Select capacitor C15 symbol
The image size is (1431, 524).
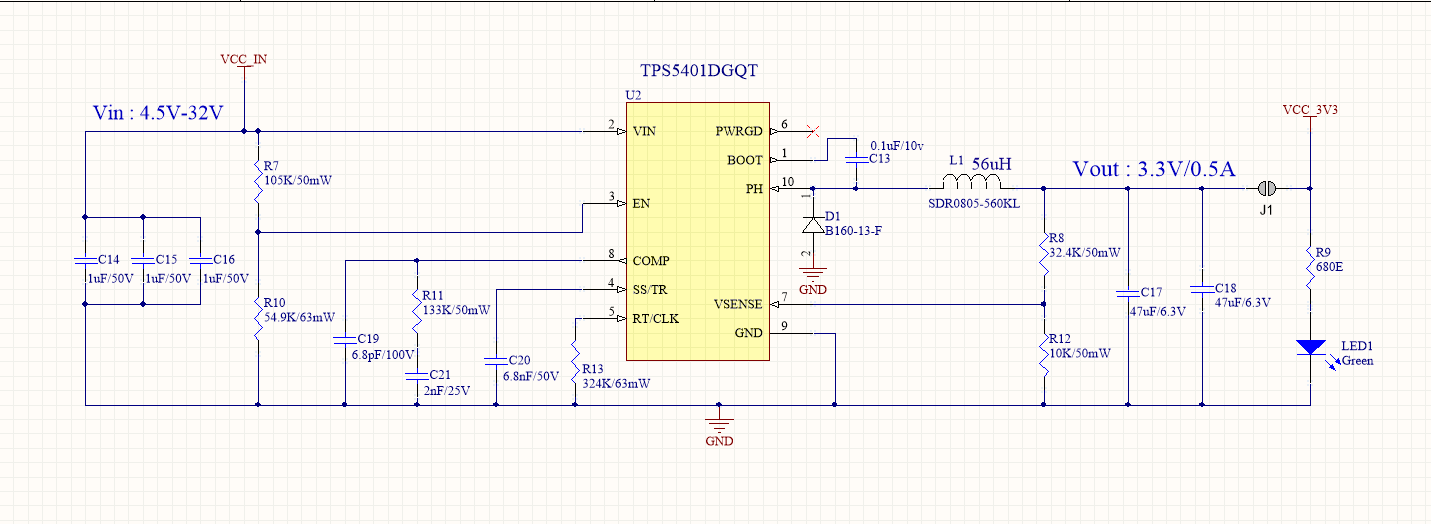click(x=143, y=260)
